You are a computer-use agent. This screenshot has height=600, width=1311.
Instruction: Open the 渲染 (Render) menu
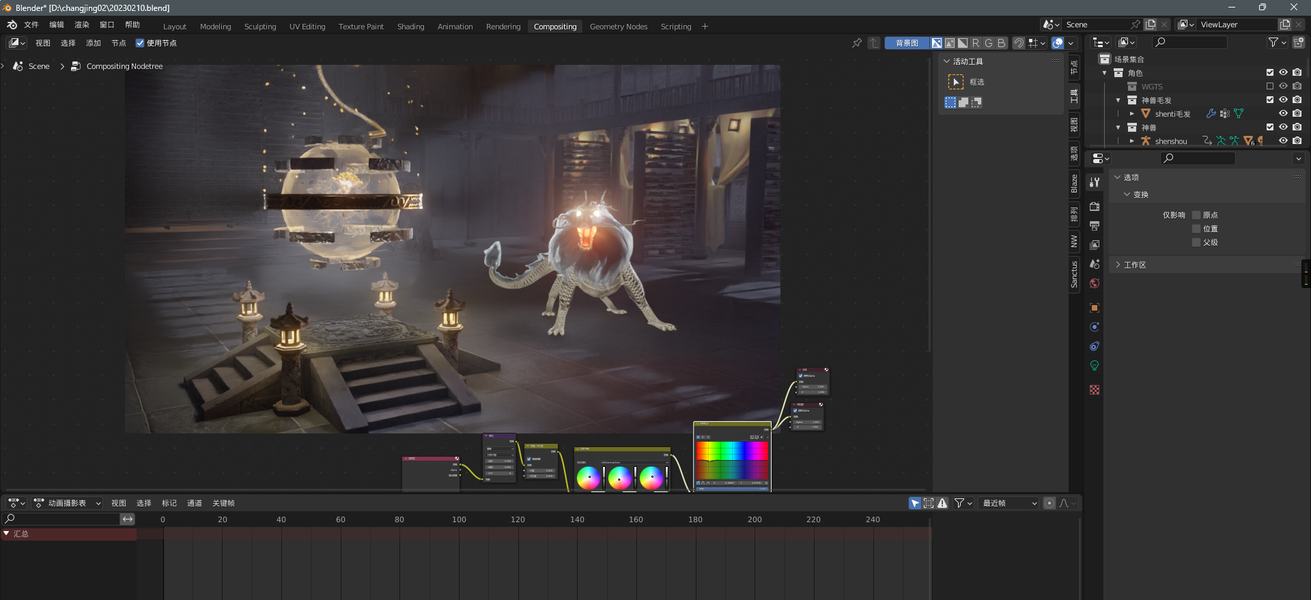pos(82,25)
